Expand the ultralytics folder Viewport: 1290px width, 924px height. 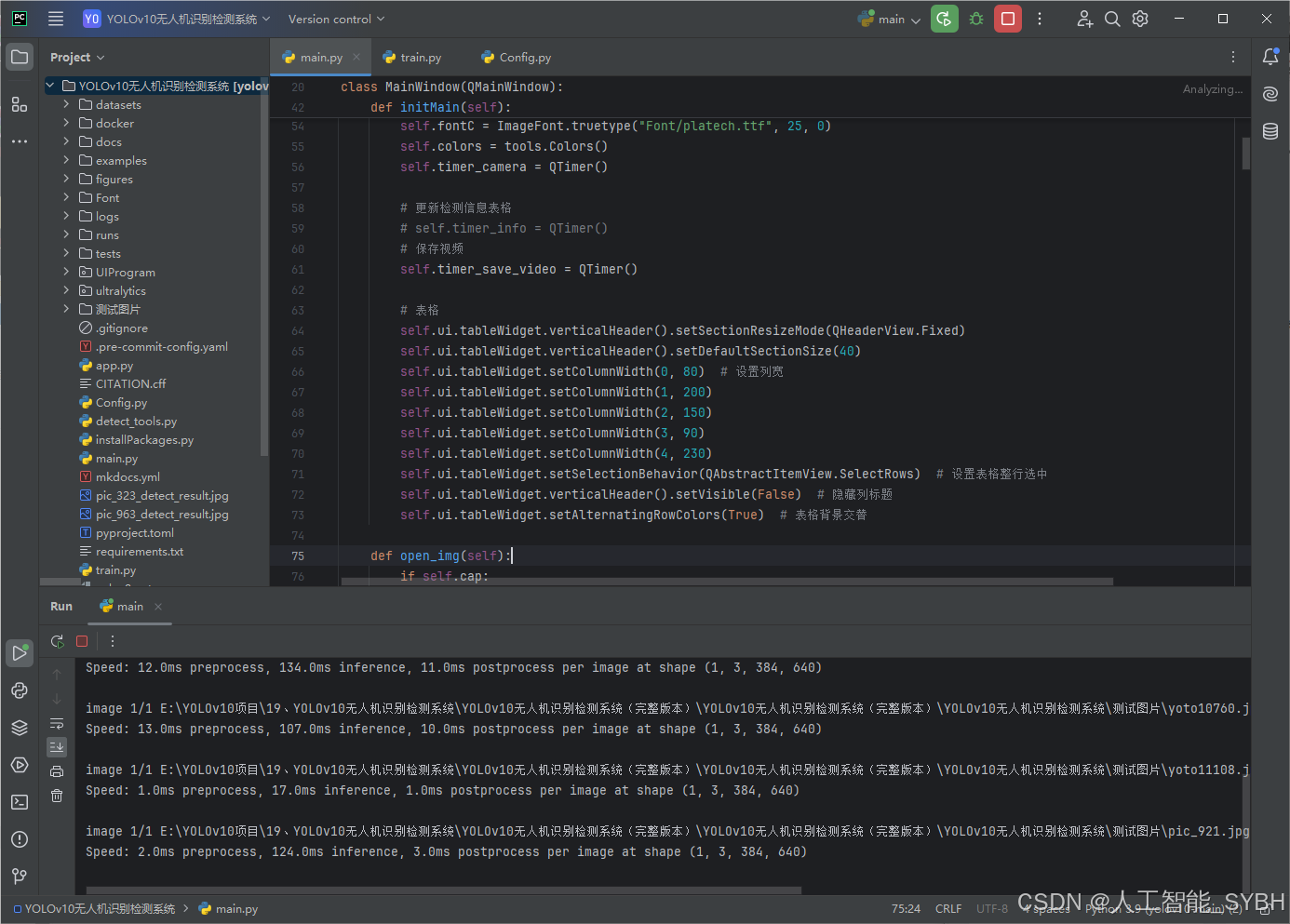pos(66,290)
